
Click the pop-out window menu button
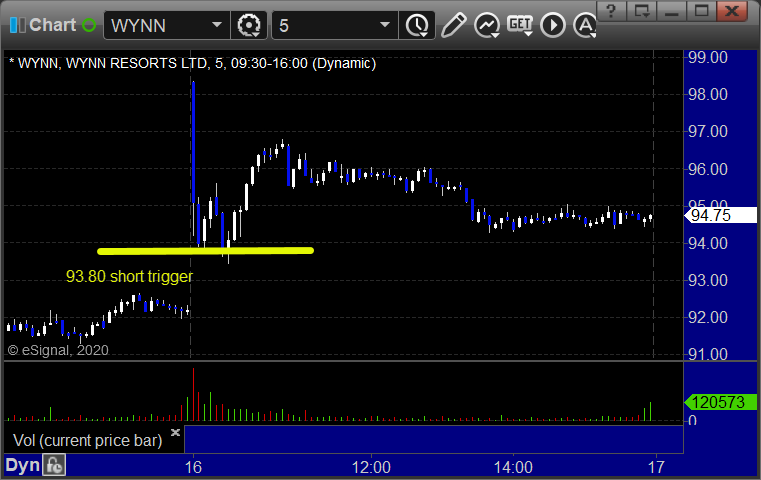click(641, 11)
